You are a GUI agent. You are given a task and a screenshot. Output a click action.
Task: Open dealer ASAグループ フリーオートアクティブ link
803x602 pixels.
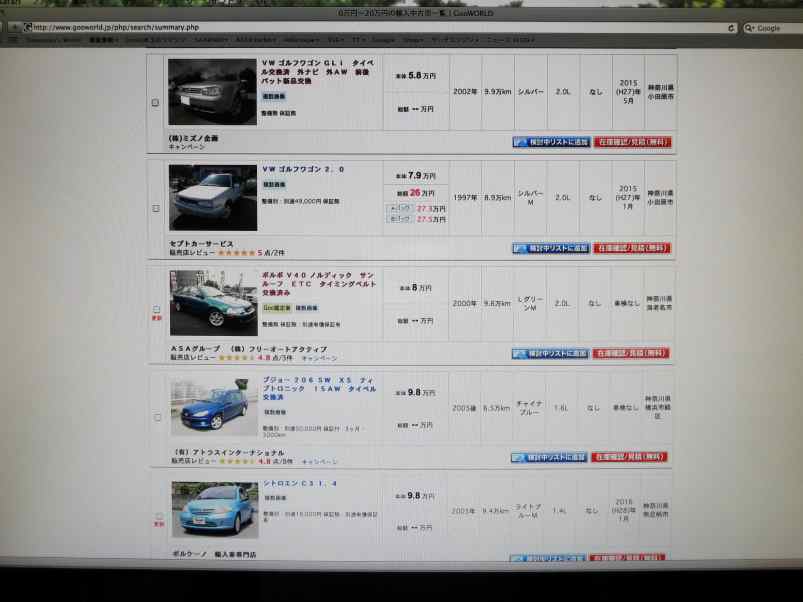click(249, 349)
